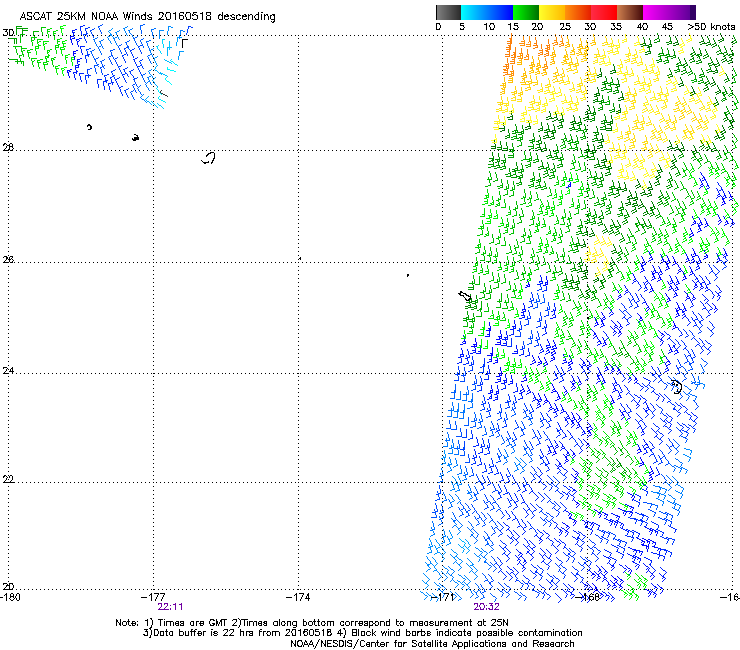
Task: Click the brown 35-40 knots legend swatch
Action: click(630, 12)
